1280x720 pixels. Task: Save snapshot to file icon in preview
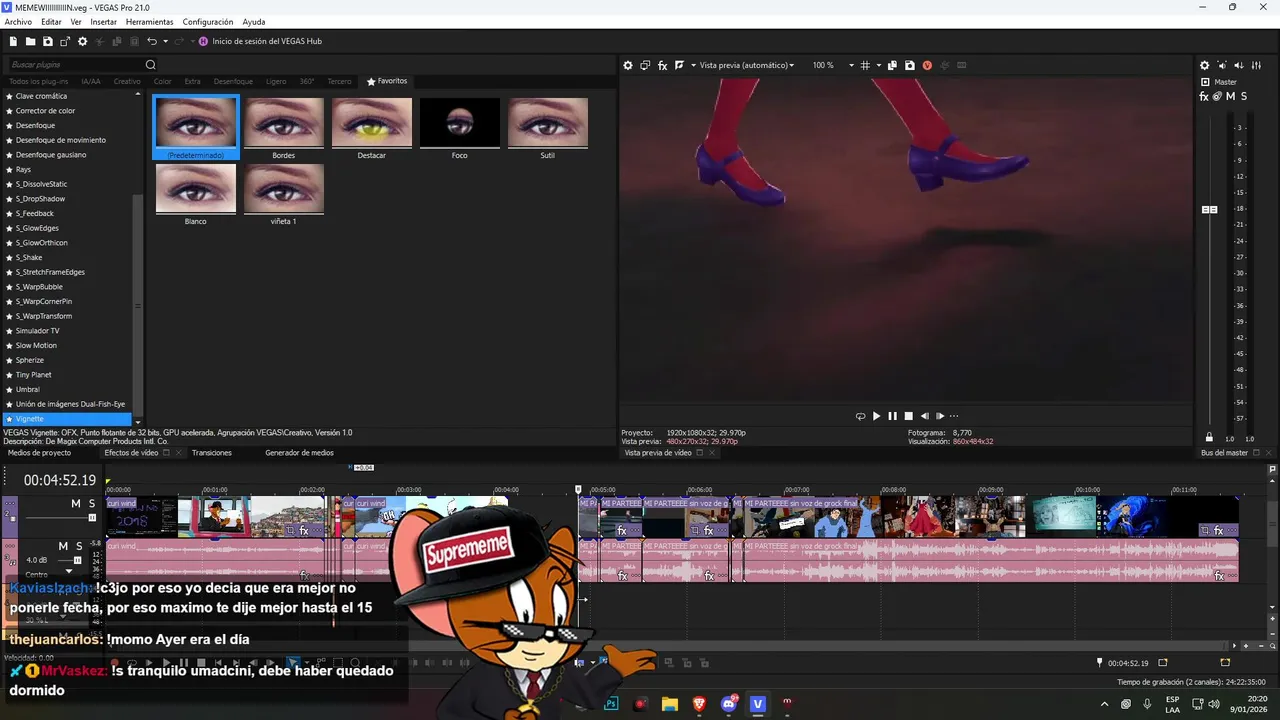pos(909,65)
